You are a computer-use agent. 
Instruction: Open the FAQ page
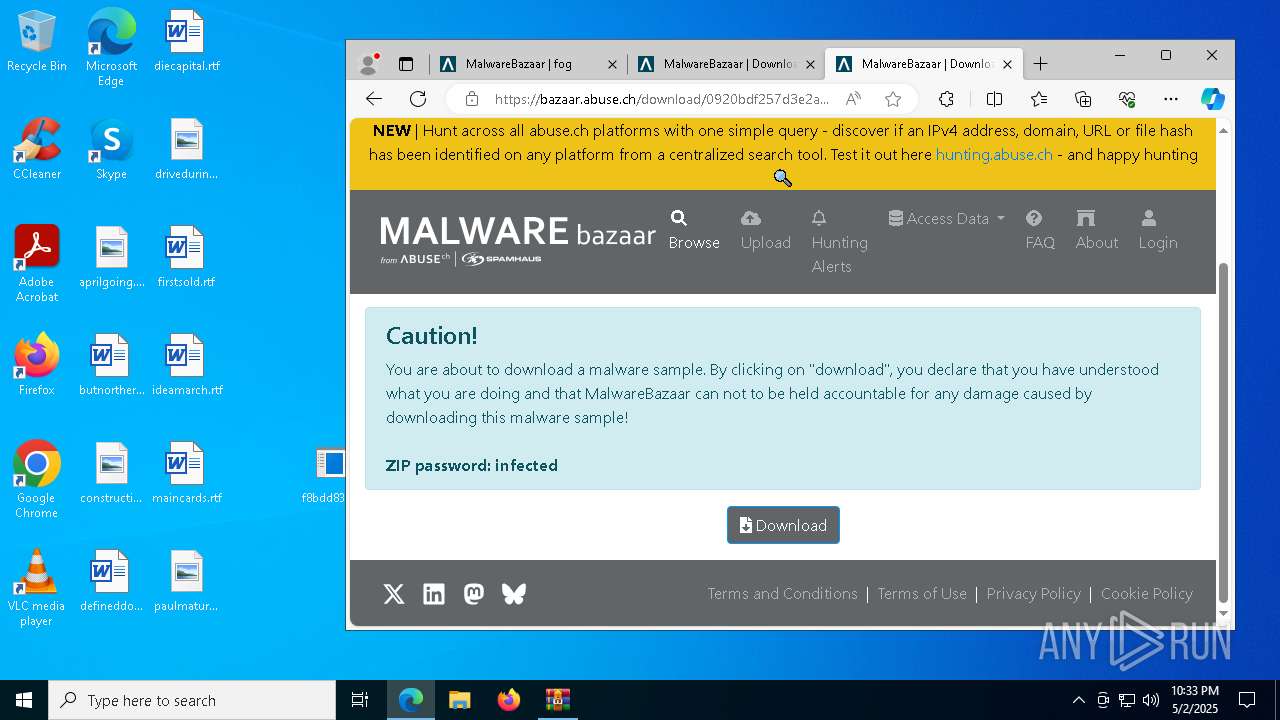[1040, 230]
